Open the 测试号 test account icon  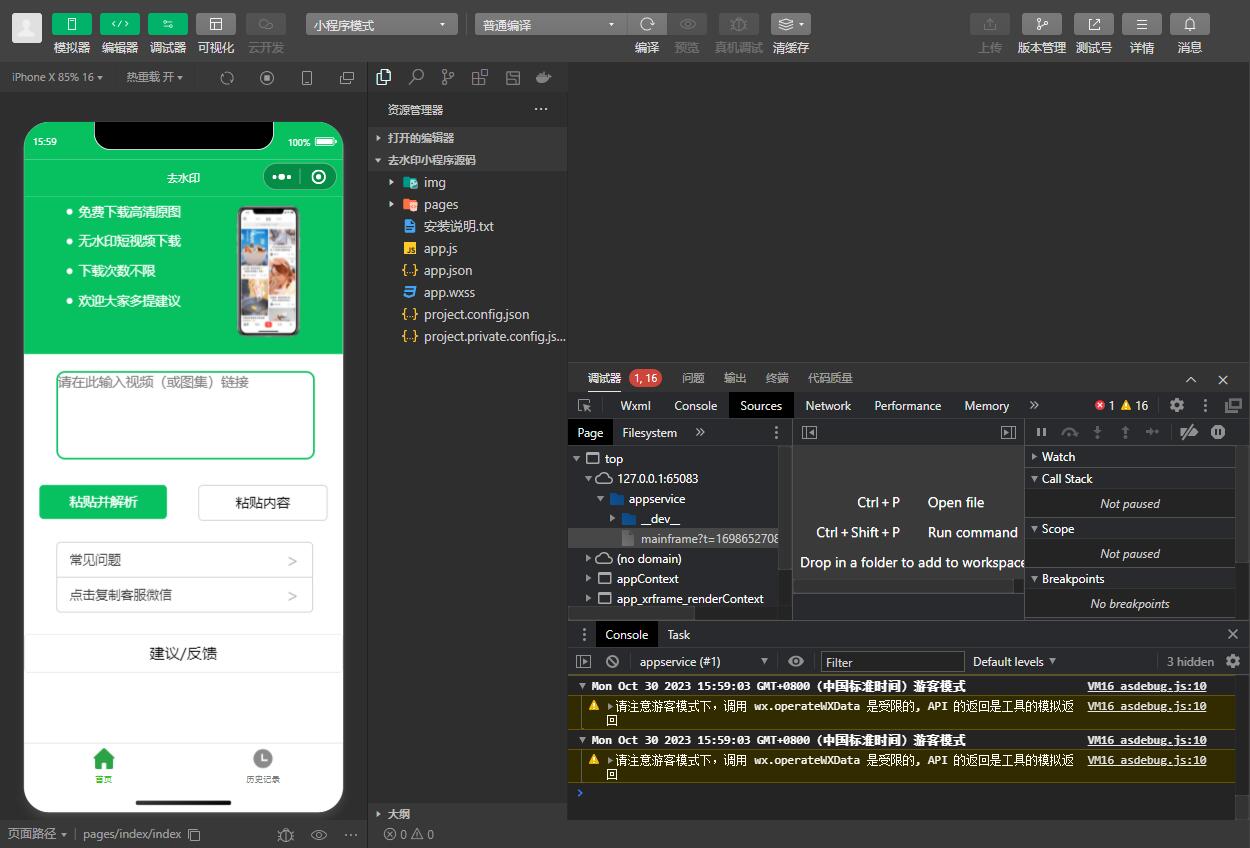pos(1094,24)
